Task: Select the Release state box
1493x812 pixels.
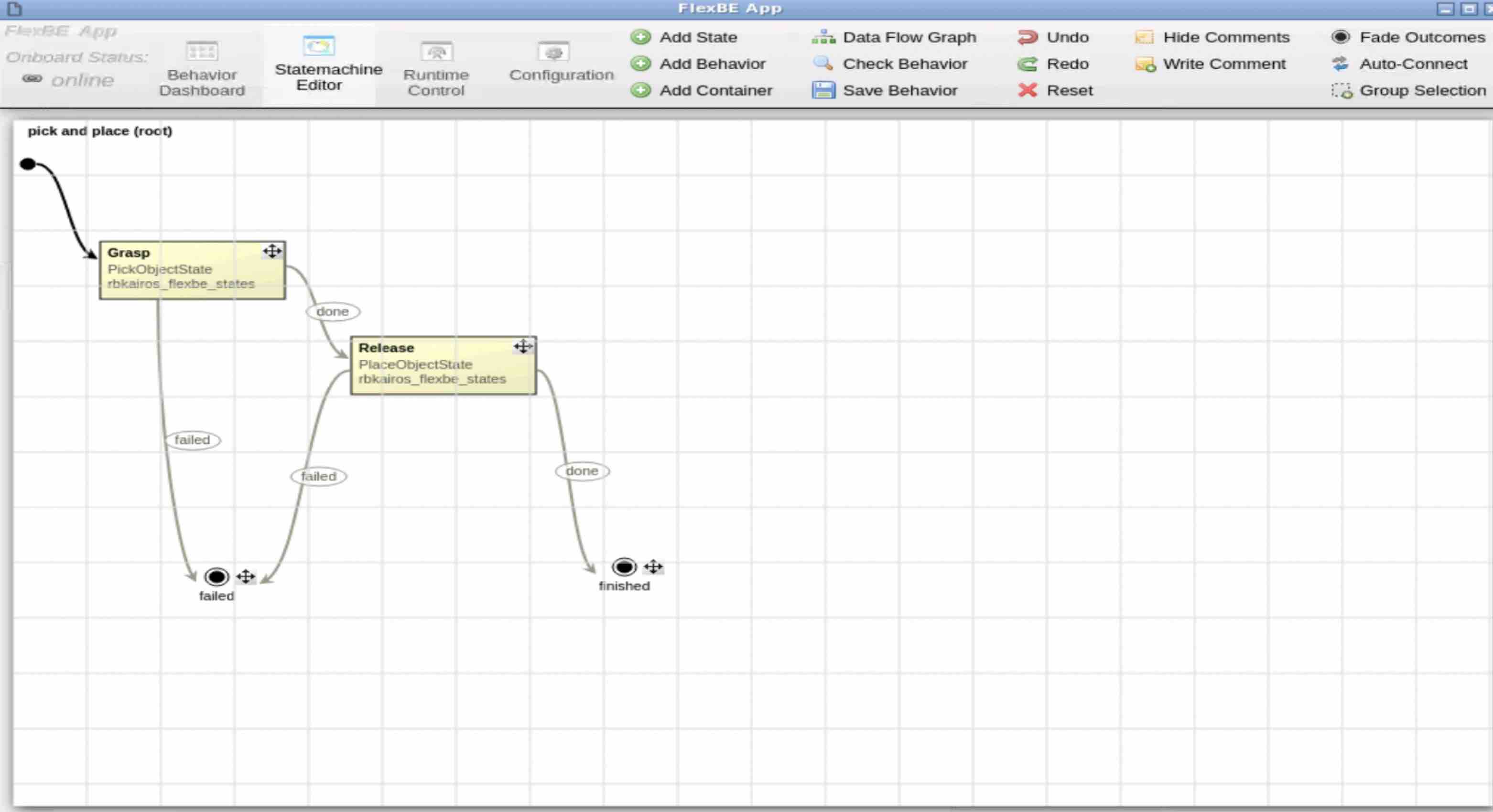Action: pyautogui.click(x=444, y=365)
